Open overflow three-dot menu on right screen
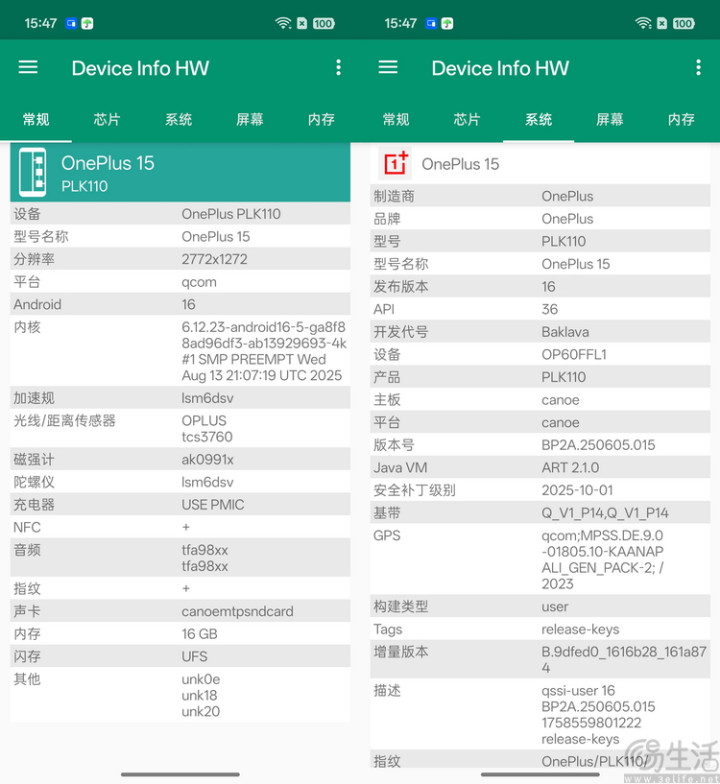 point(698,68)
